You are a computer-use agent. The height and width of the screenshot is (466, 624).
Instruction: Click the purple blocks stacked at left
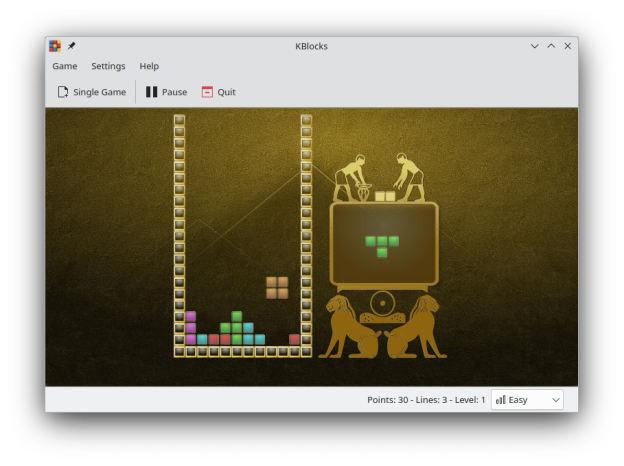(x=191, y=327)
